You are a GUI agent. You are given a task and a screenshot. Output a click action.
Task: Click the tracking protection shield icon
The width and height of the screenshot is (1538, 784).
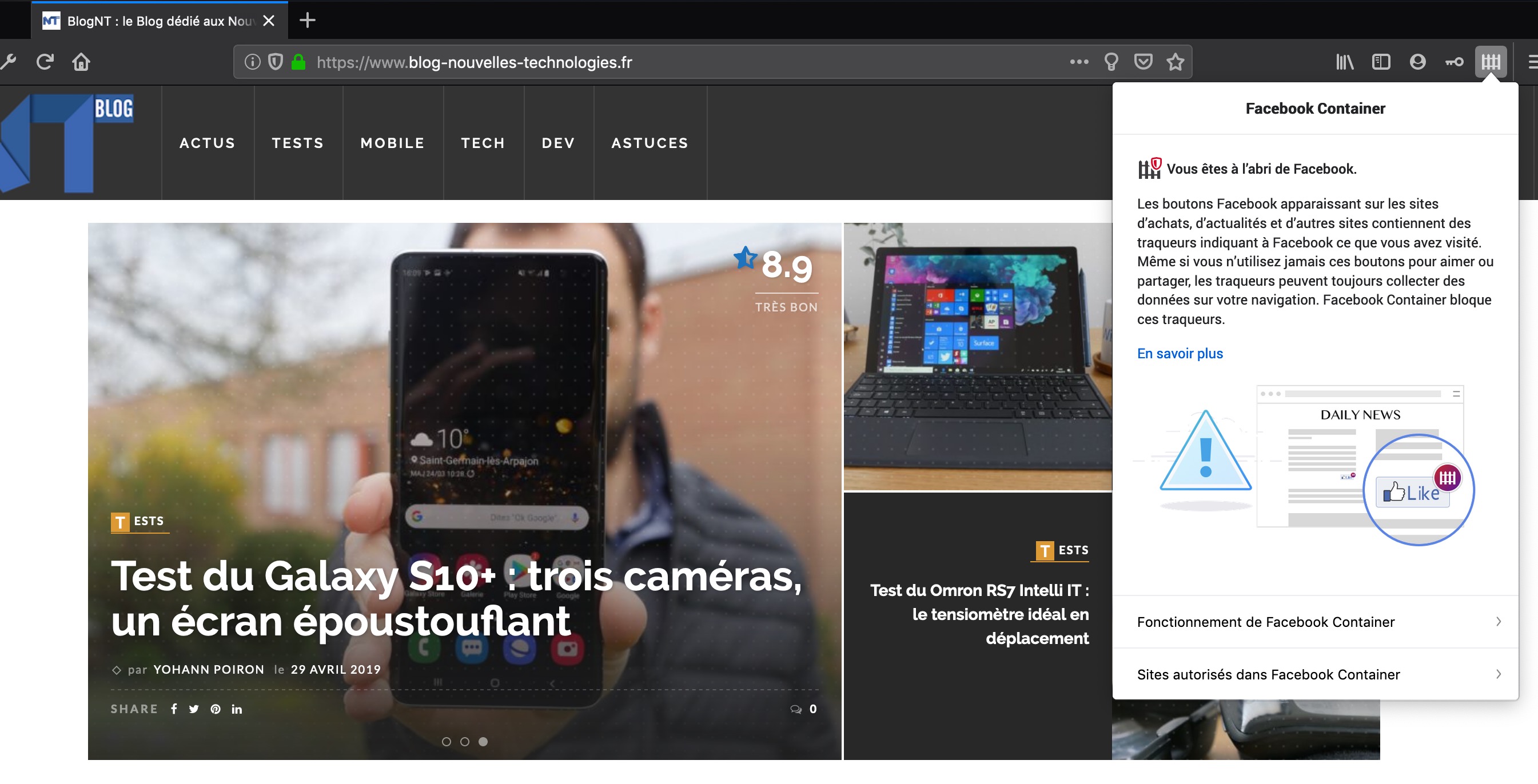(x=275, y=62)
